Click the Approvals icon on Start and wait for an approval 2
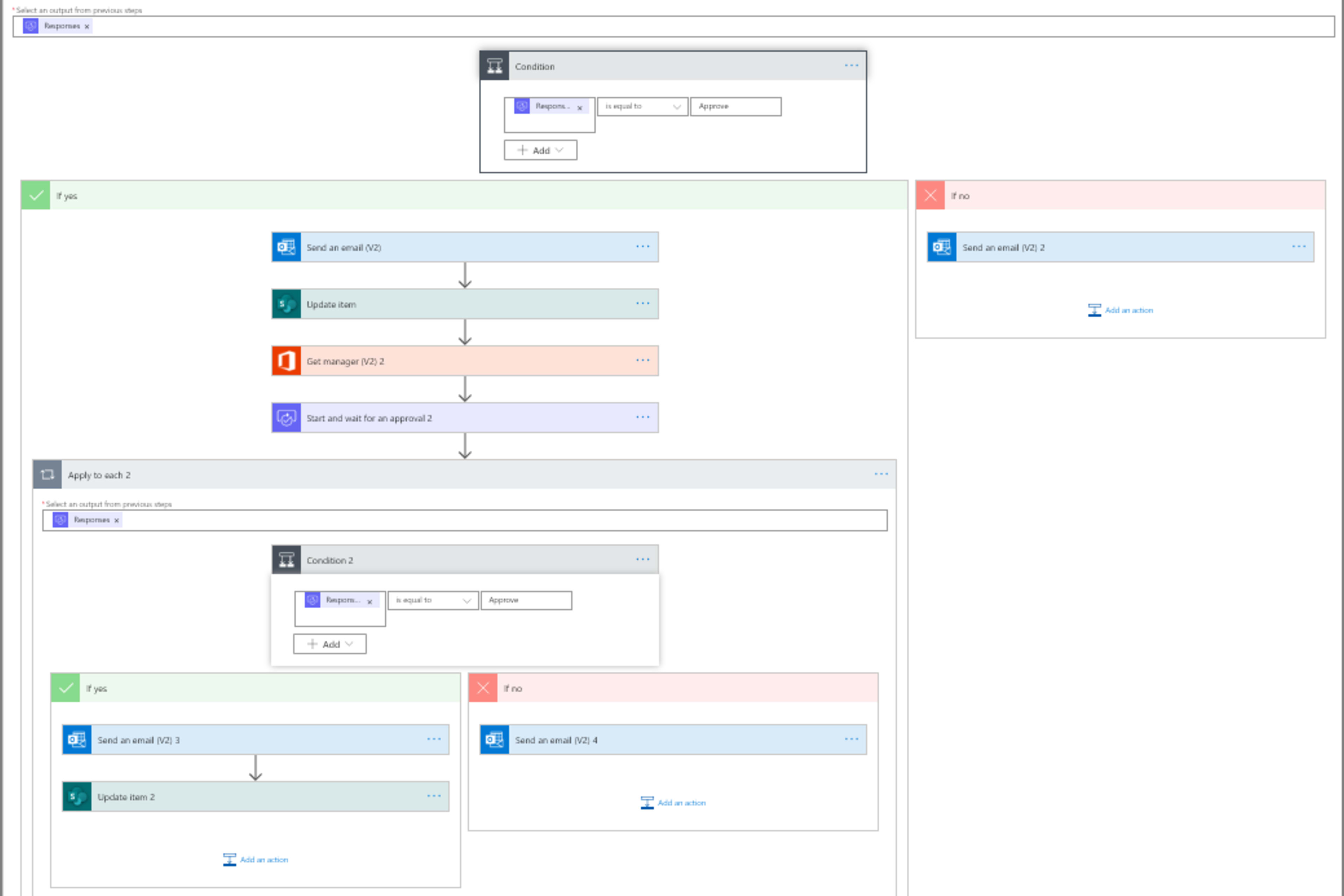Image resolution: width=1344 pixels, height=896 pixels. coord(286,418)
